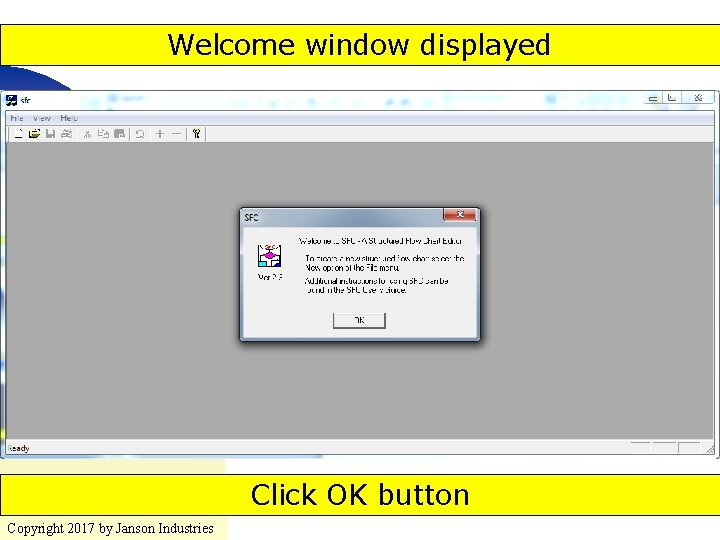Screen dimensions: 720x540
Task: Click the OK button in welcome dialog
Action: click(x=359, y=320)
